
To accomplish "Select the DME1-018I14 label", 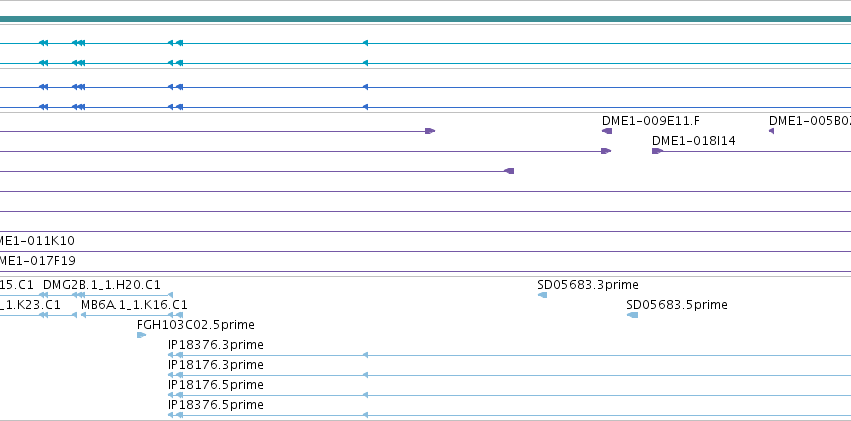I will 694,141.
